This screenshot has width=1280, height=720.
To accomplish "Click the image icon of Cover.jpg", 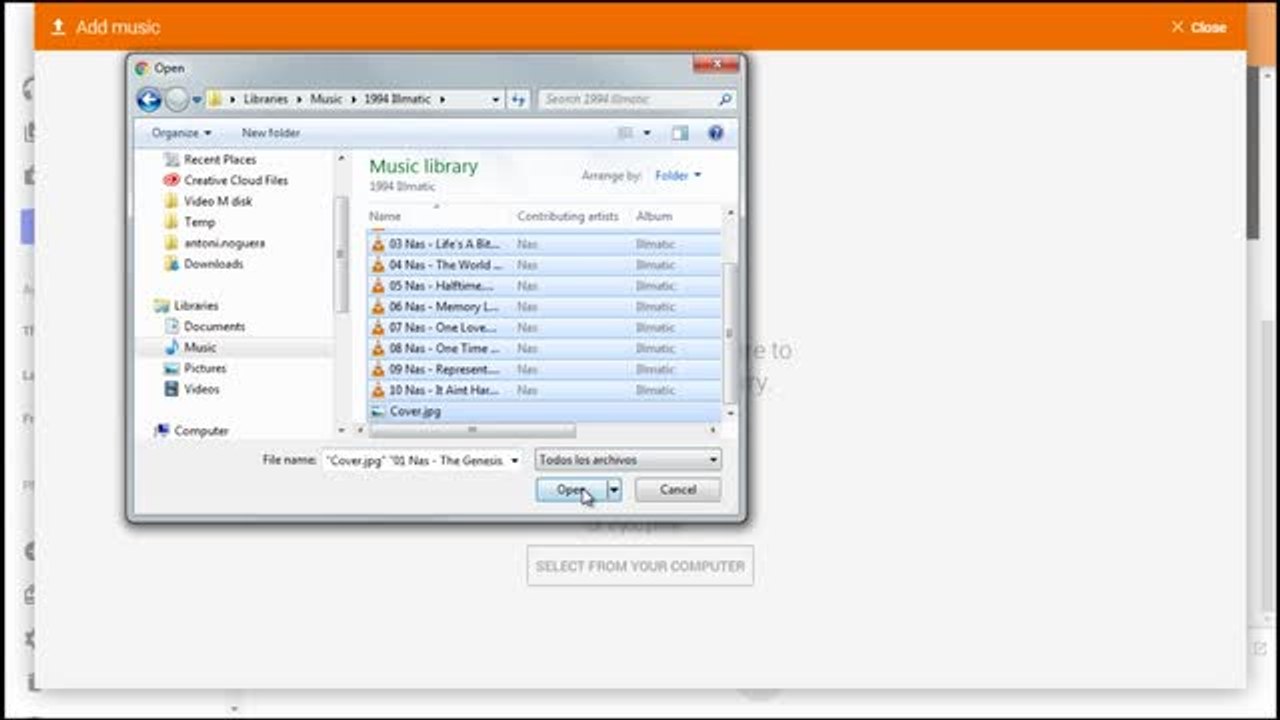I will click(x=378, y=411).
